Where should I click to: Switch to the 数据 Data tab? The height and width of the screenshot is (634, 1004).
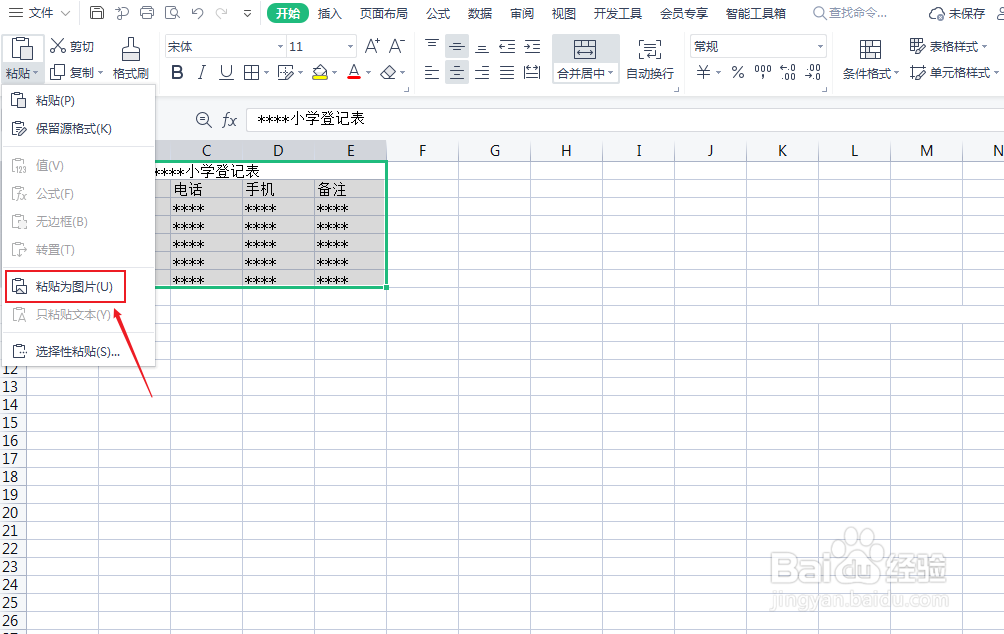[x=480, y=13]
